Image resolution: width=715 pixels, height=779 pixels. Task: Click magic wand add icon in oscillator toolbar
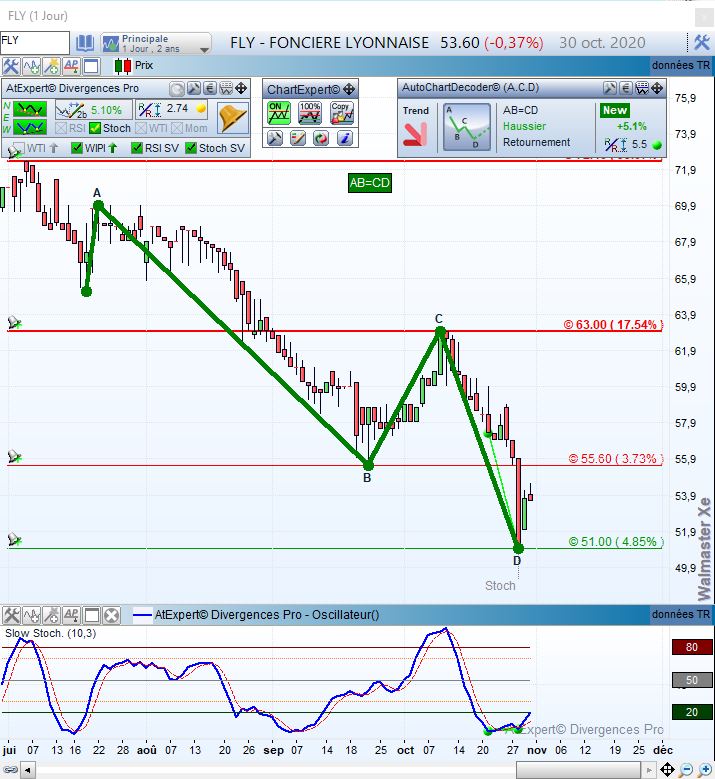[52, 616]
